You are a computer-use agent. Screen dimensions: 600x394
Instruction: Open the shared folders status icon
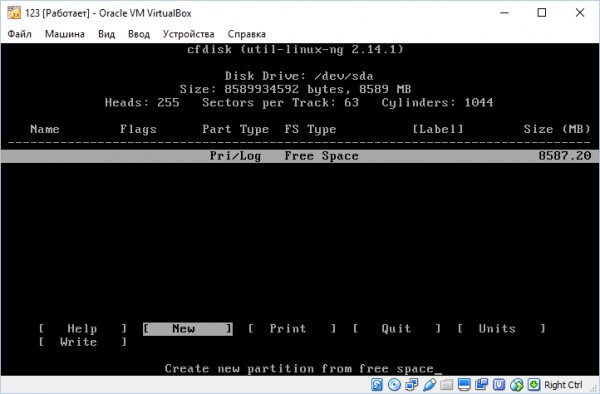click(x=447, y=384)
